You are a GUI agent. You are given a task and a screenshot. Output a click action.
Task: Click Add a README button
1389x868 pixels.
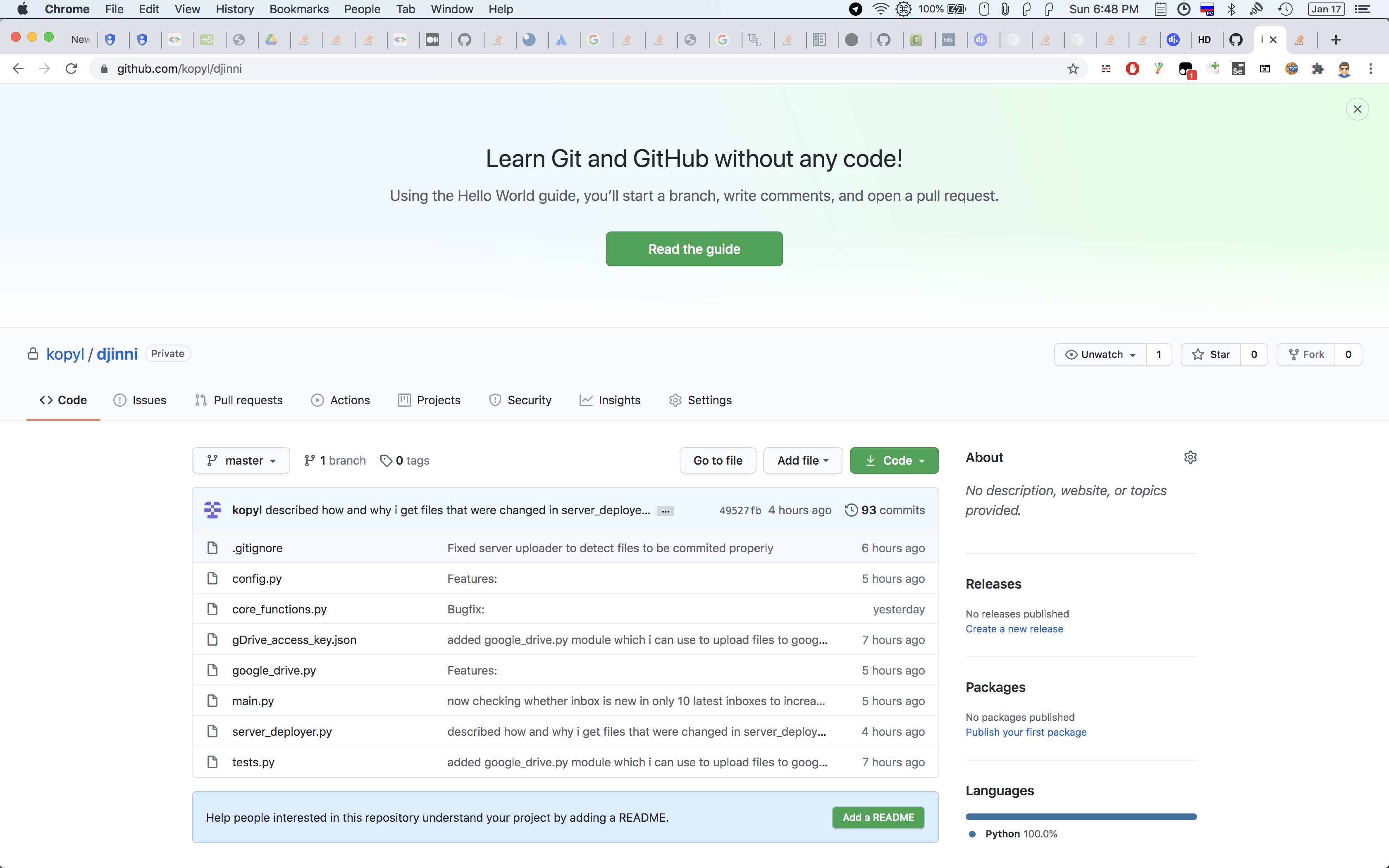[x=878, y=817]
